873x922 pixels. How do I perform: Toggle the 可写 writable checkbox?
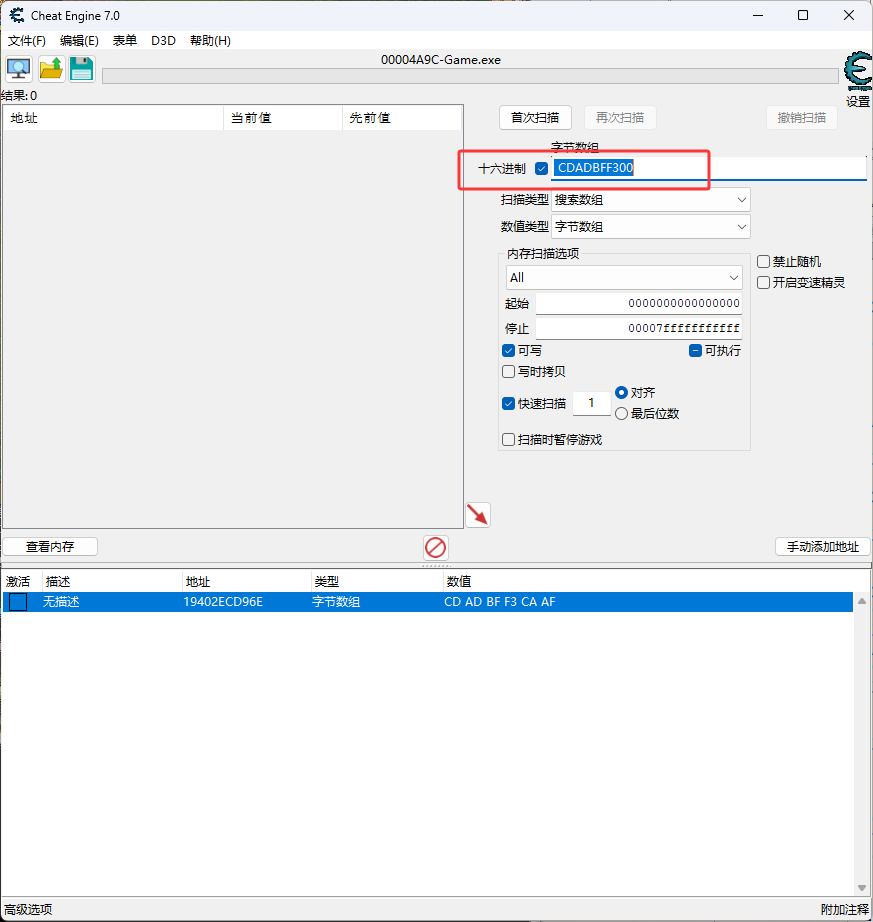click(509, 351)
